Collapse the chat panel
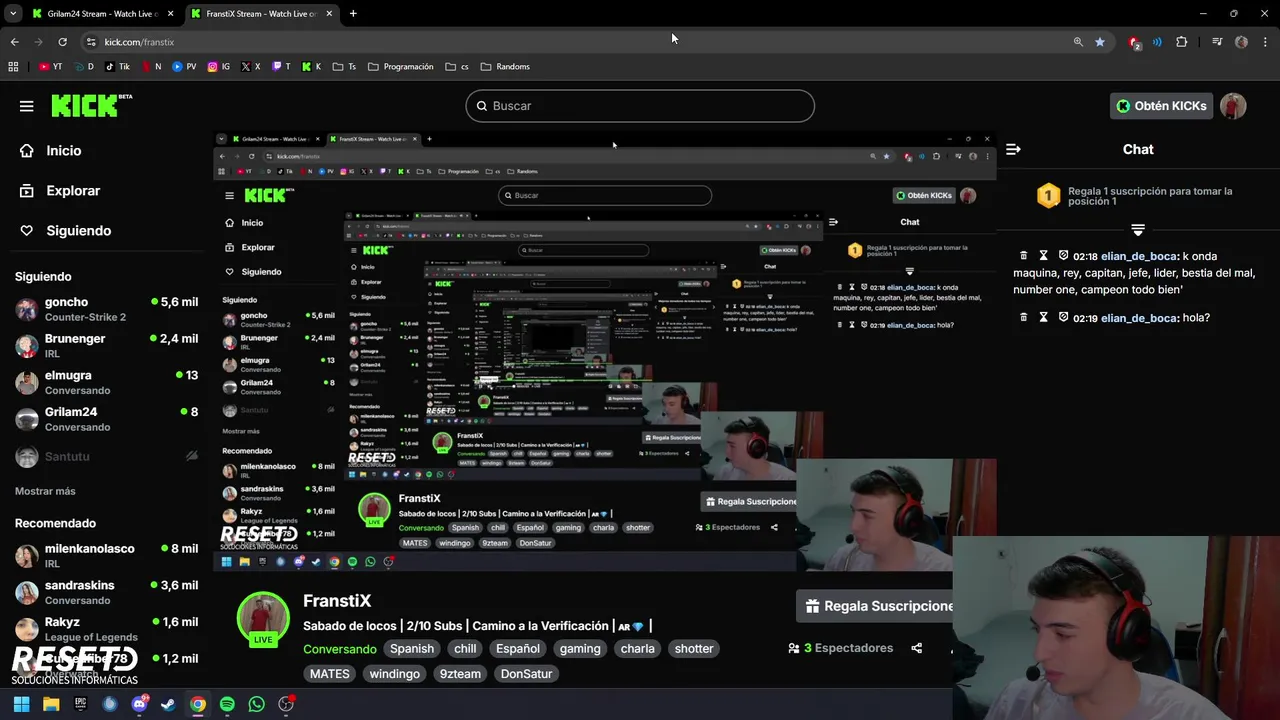This screenshot has height=720, width=1280. click(x=1013, y=149)
